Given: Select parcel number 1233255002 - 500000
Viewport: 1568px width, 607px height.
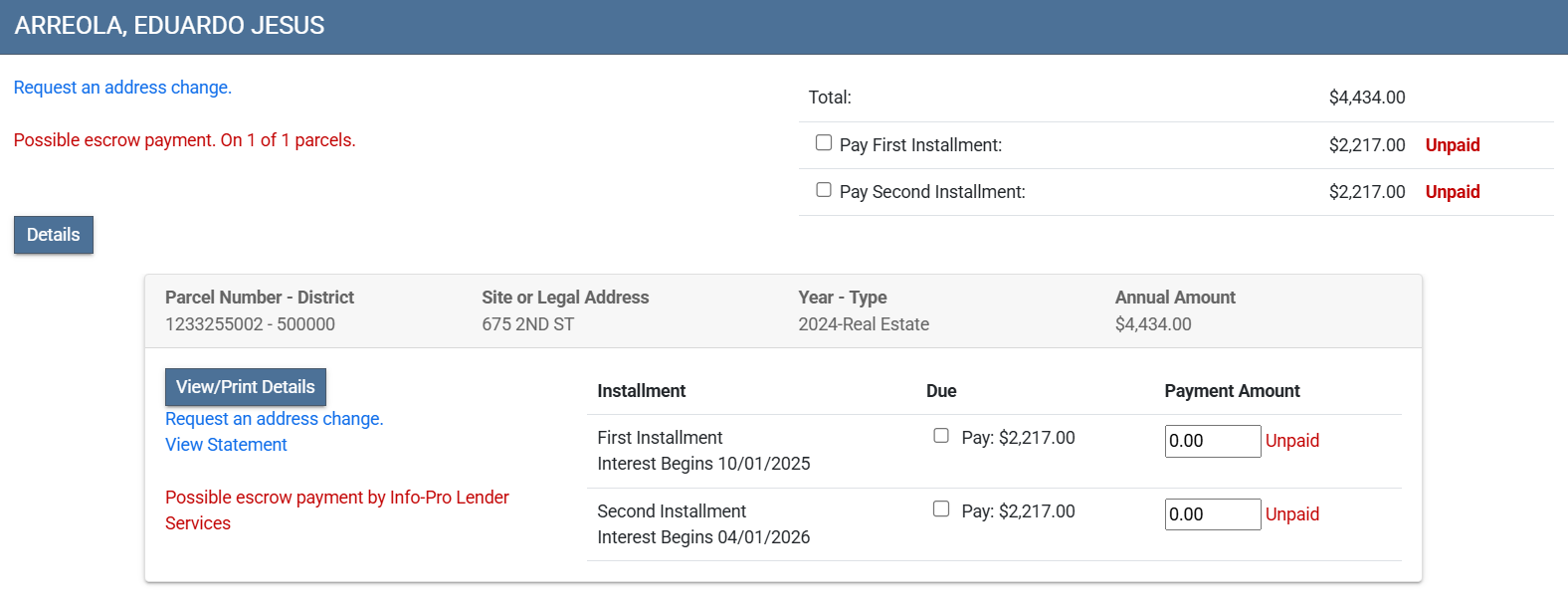Looking at the screenshot, I should point(250,324).
